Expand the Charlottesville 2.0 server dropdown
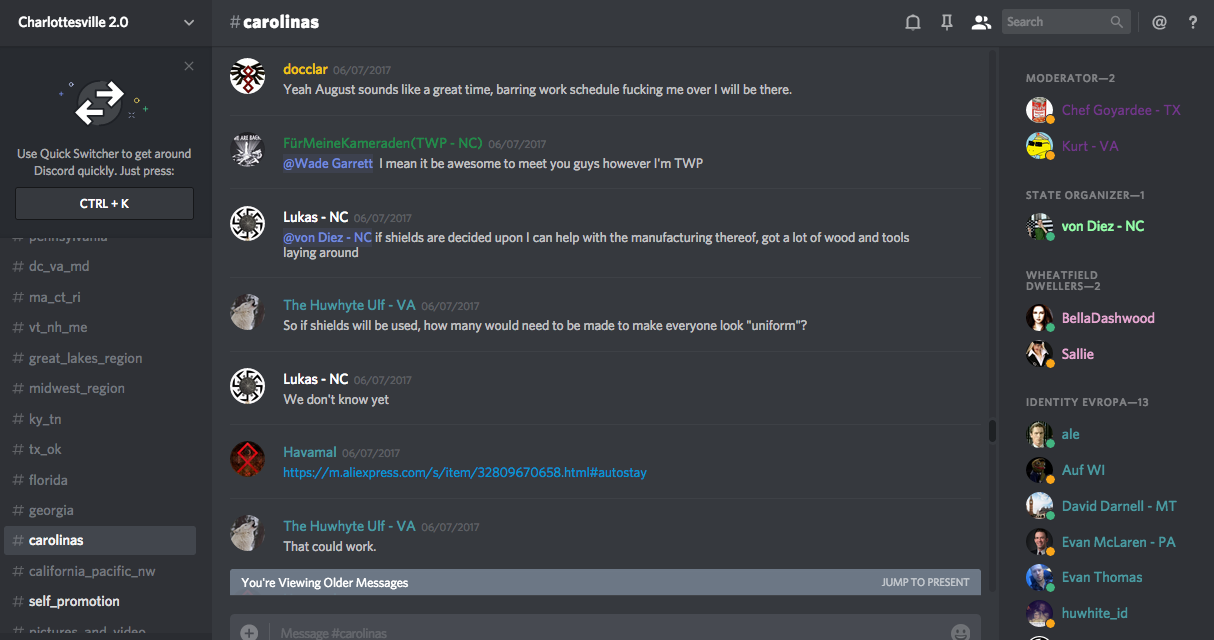Image resolution: width=1214 pixels, height=640 pixels. click(x=189, y=22)
